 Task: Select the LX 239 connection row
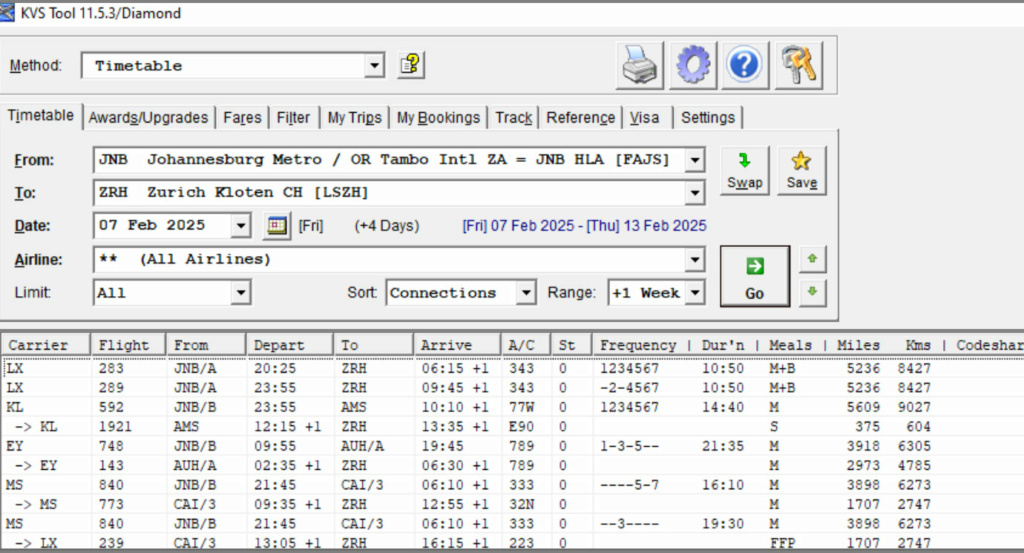click(512, 543)
